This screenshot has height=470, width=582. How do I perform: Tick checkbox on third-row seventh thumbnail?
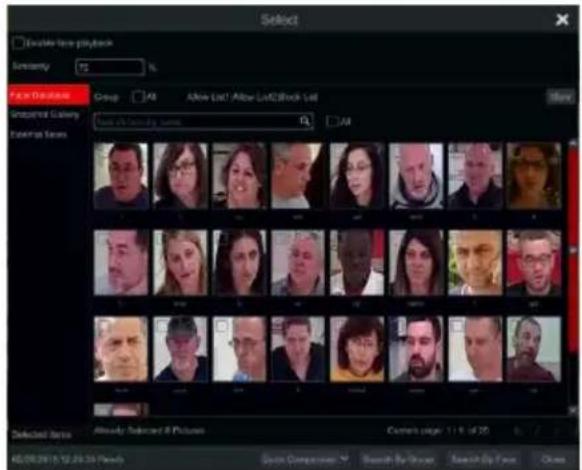tap(457, 326)
